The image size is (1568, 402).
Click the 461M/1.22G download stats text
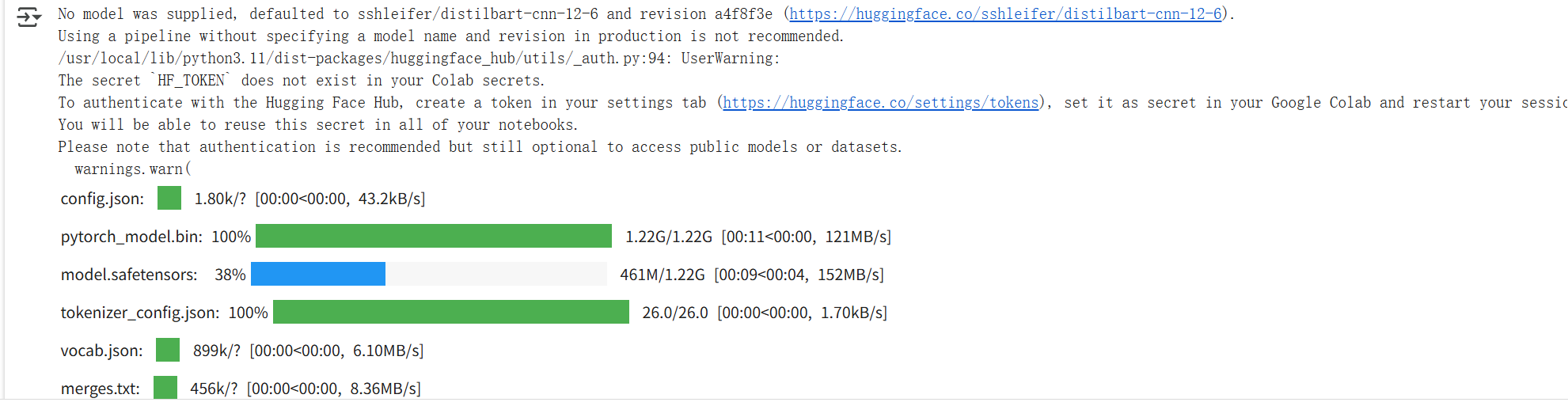tap(662, 275)
